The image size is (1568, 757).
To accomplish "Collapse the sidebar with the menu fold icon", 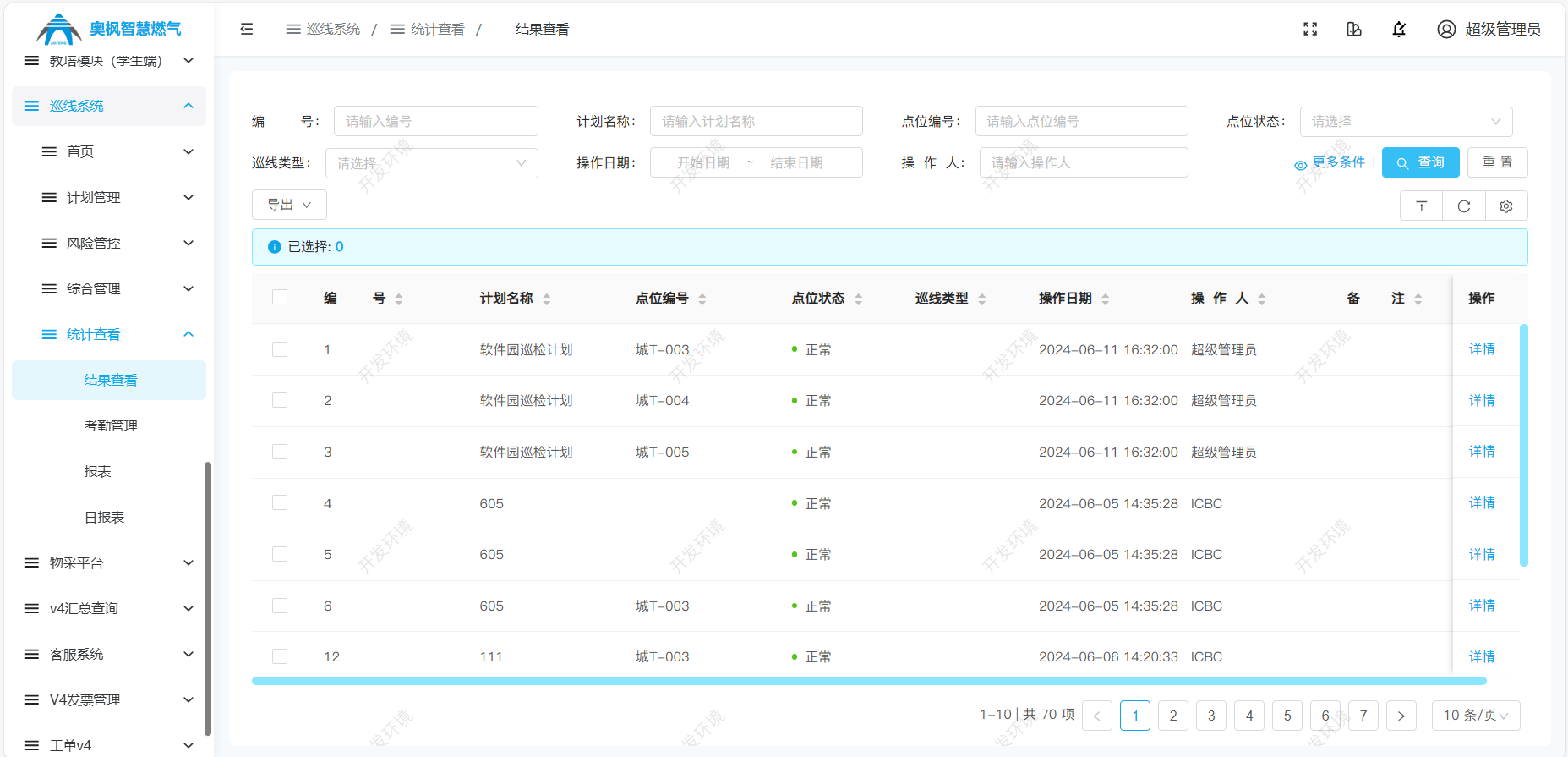I will click(x=247, y=29).
